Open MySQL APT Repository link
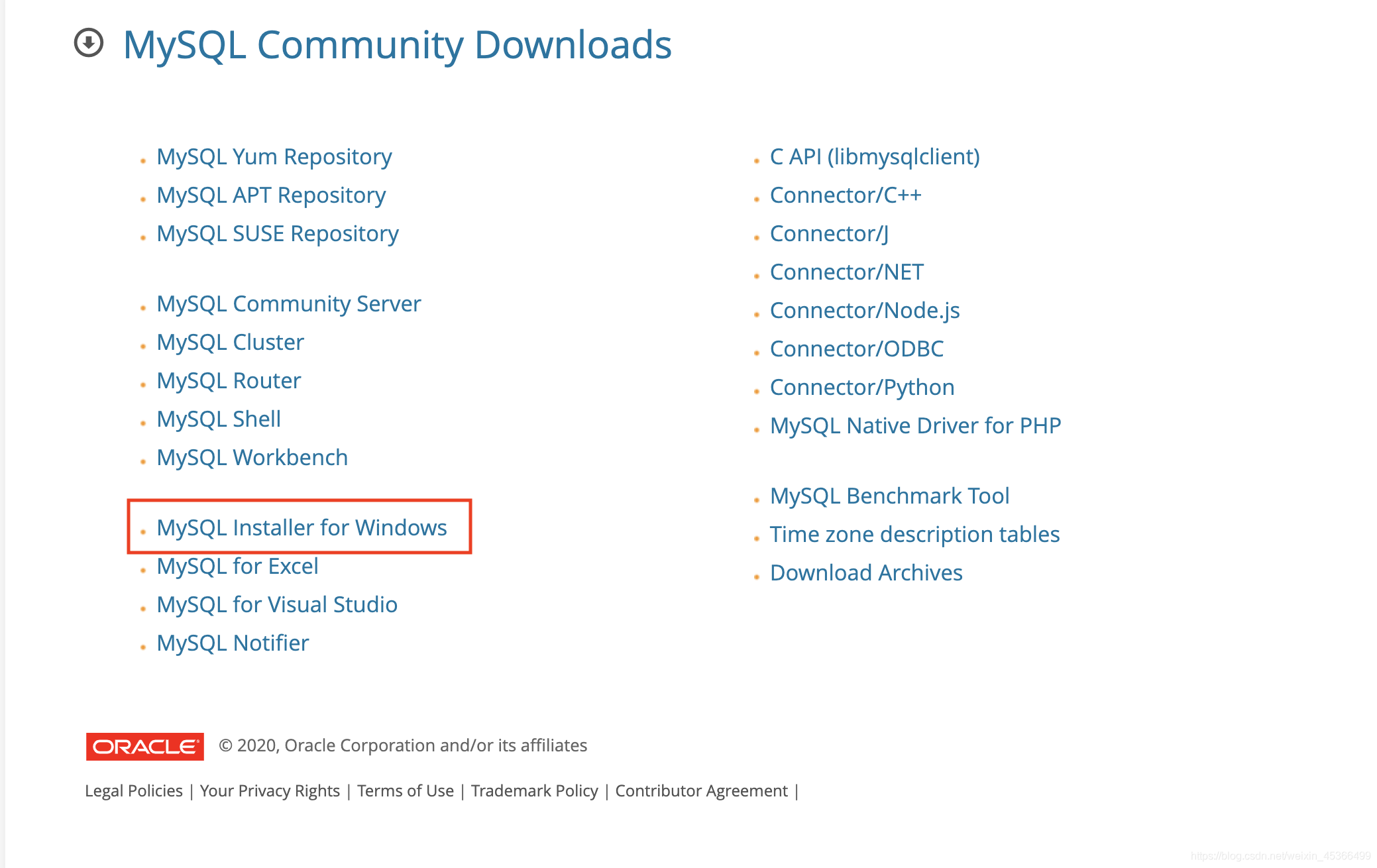The image size is (1377, 868). [271, 195]
